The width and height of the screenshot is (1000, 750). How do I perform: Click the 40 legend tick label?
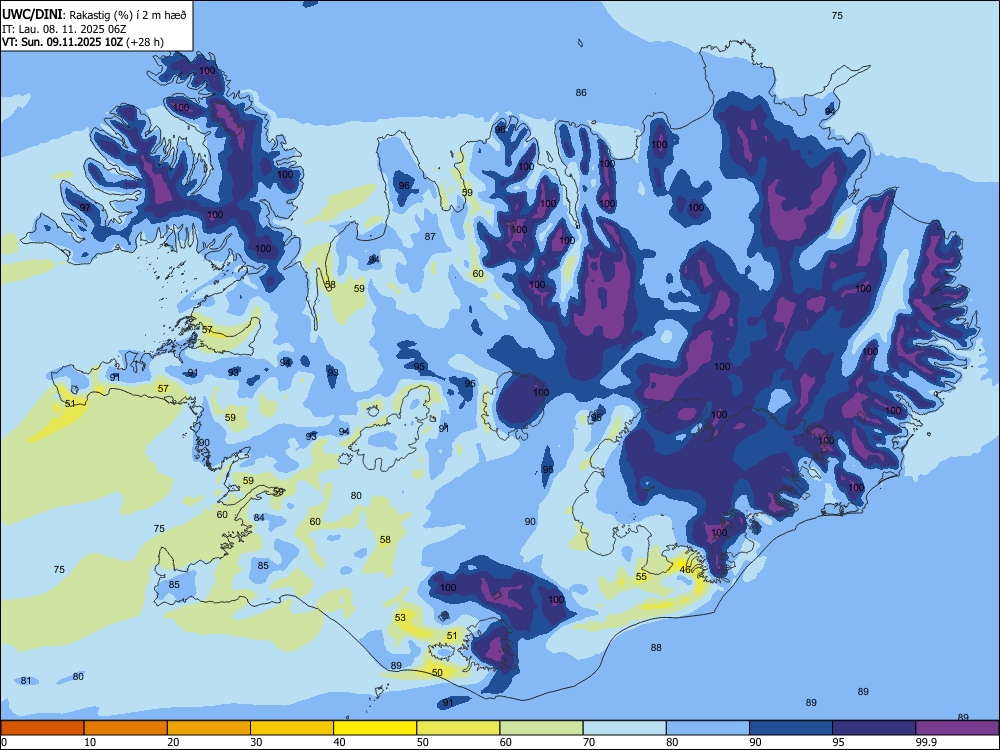coord(339,742)
